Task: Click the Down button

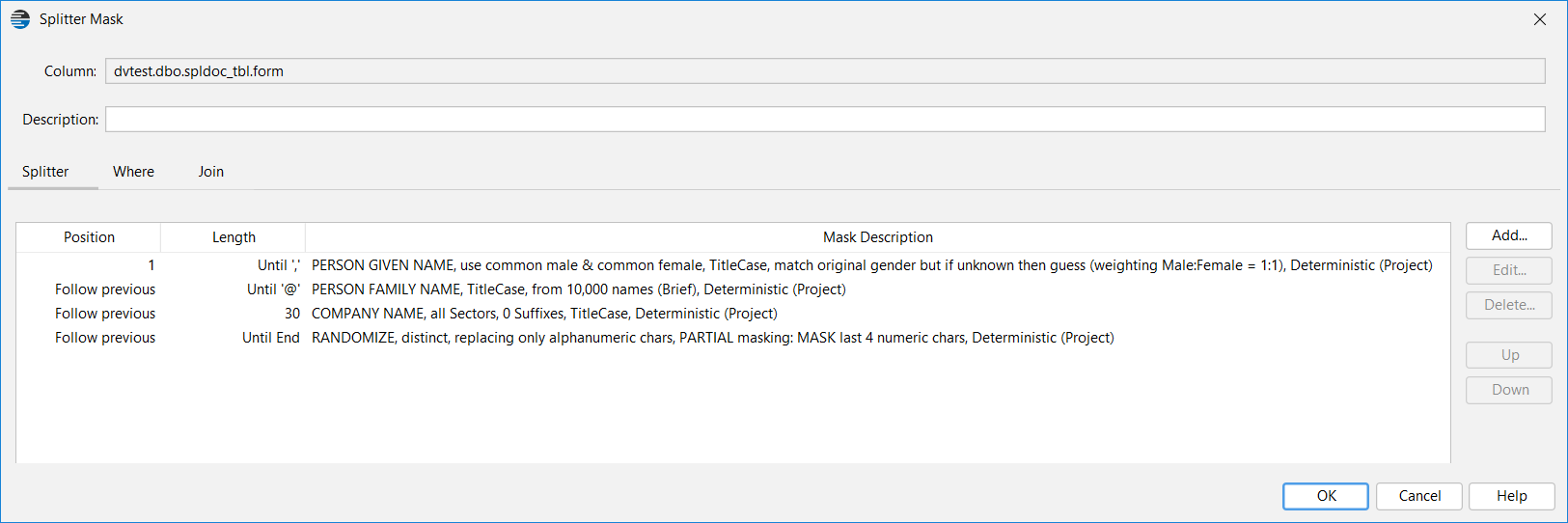Action: [1509, 390]
